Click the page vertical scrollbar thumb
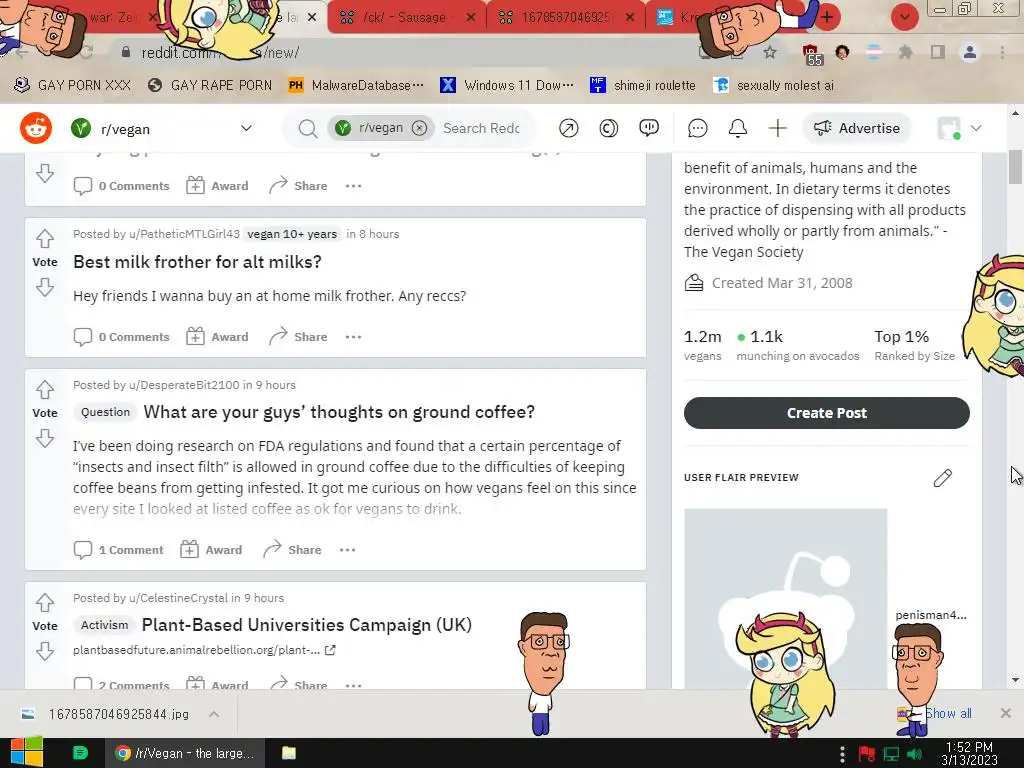Image resolution: width=1024 pixels, height=768 pixels. coord(1015,167)
